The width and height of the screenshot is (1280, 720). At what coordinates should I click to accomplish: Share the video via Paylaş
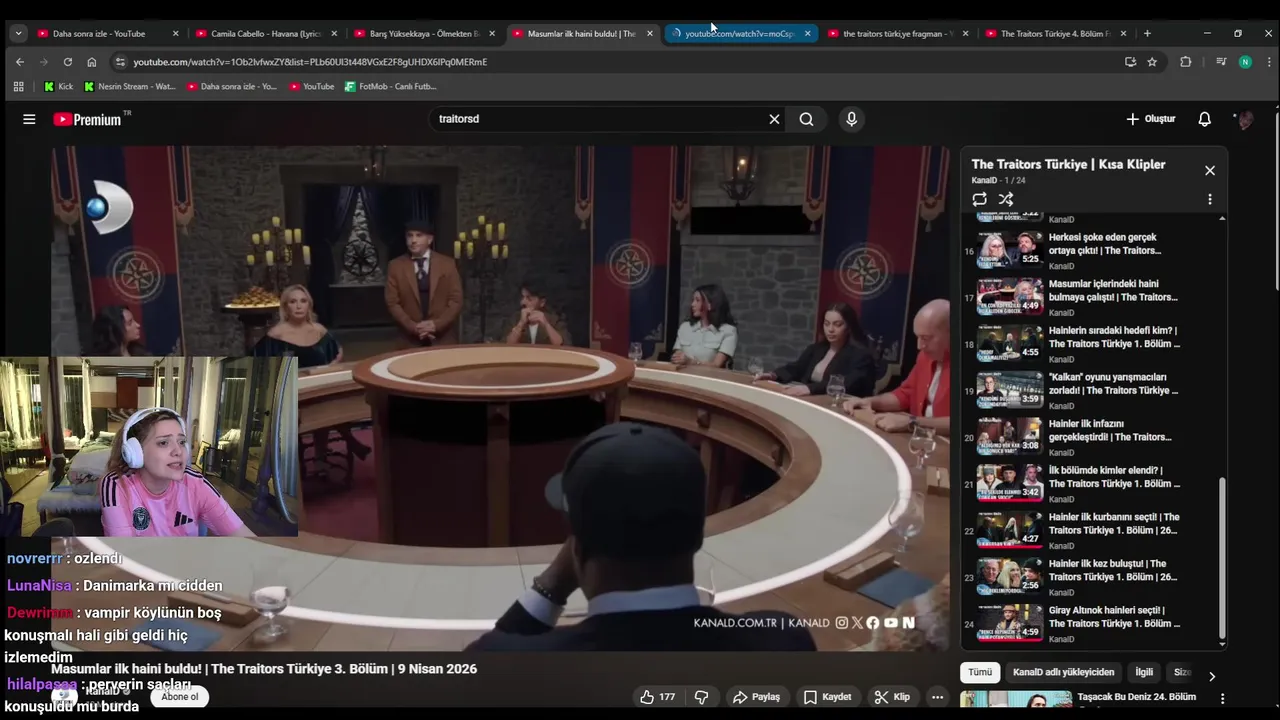(756, 697)
